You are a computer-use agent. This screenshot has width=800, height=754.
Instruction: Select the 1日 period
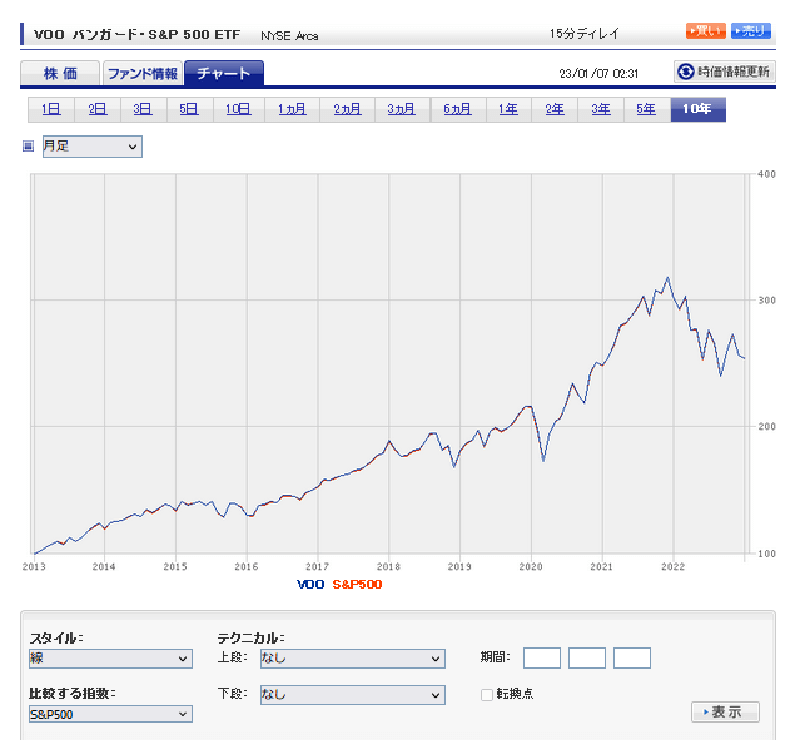51,109
